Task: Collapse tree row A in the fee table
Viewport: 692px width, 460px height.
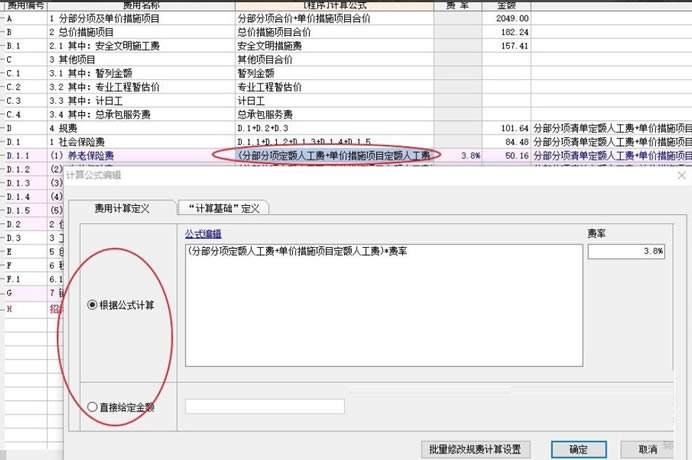Action: click(x=3, y=19)
